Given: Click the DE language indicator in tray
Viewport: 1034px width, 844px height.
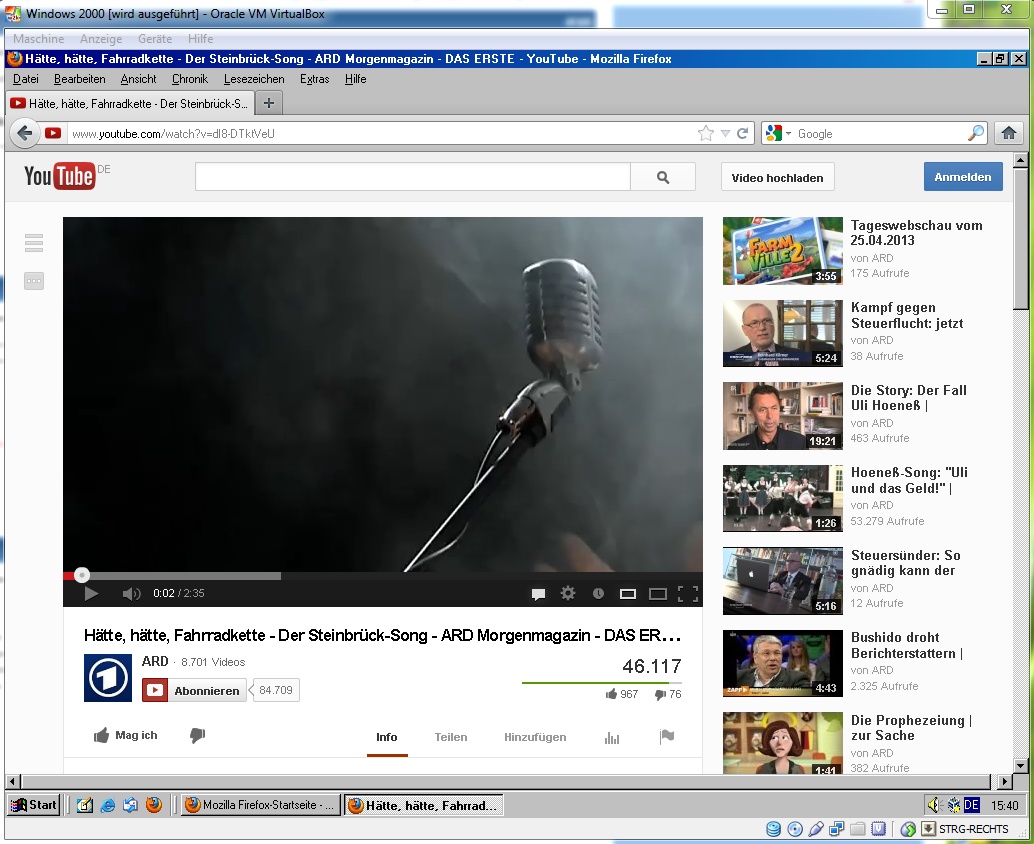Looking at the screenshot, I should click(971, 805).
